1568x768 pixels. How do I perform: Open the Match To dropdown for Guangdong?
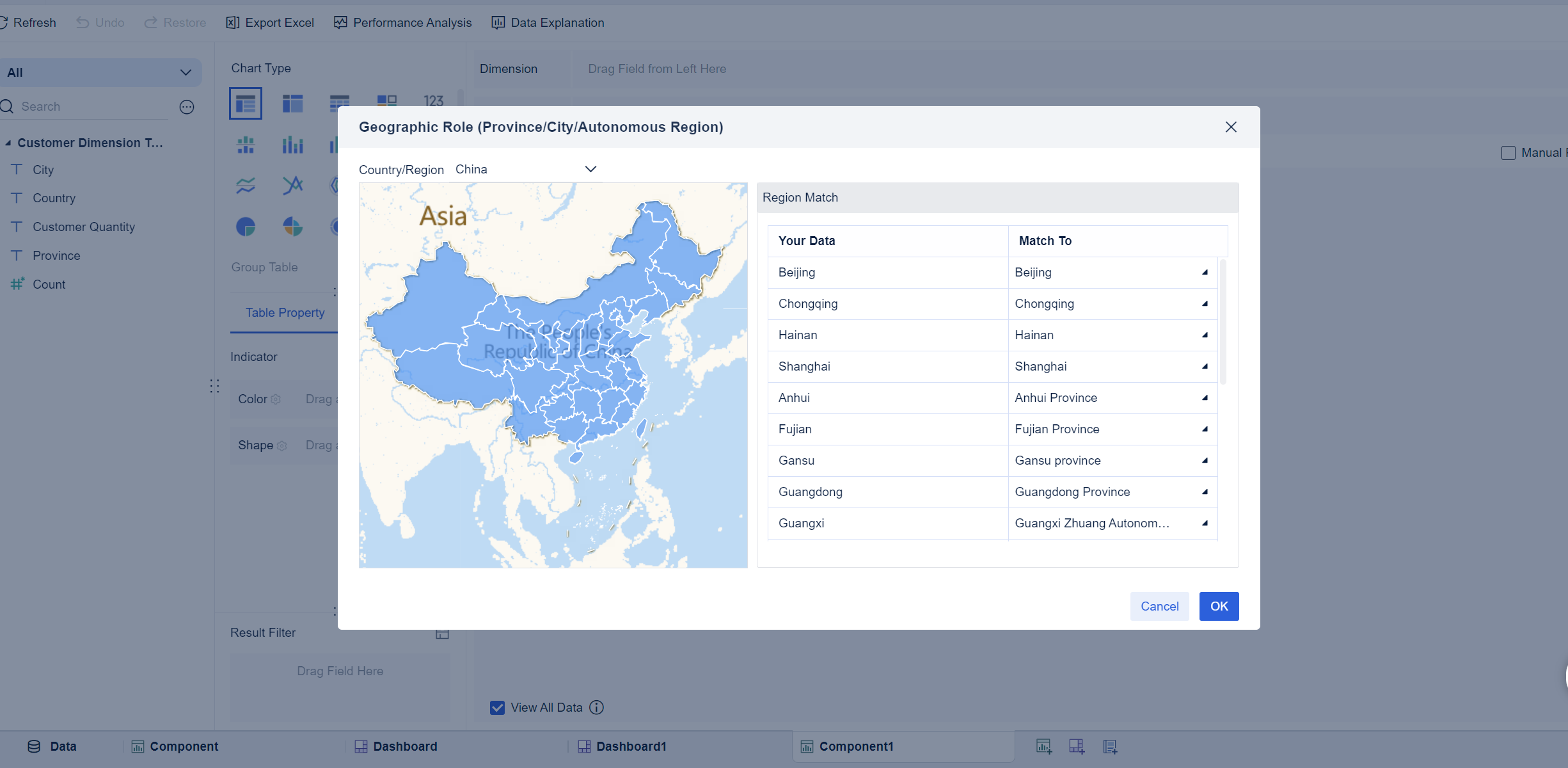pos(1205,492)
